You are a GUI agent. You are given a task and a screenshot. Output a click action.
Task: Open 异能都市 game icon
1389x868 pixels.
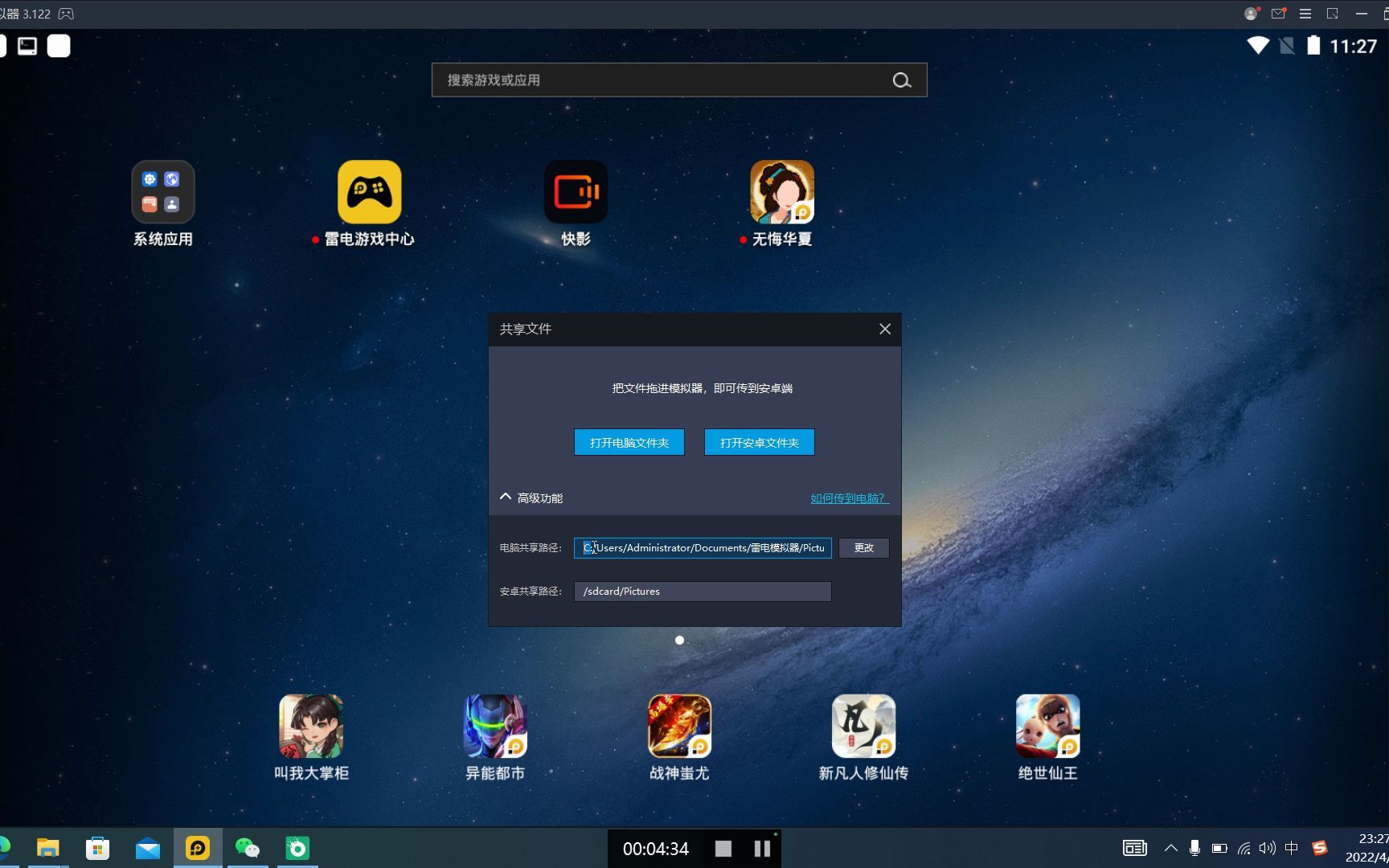point(495,726)
